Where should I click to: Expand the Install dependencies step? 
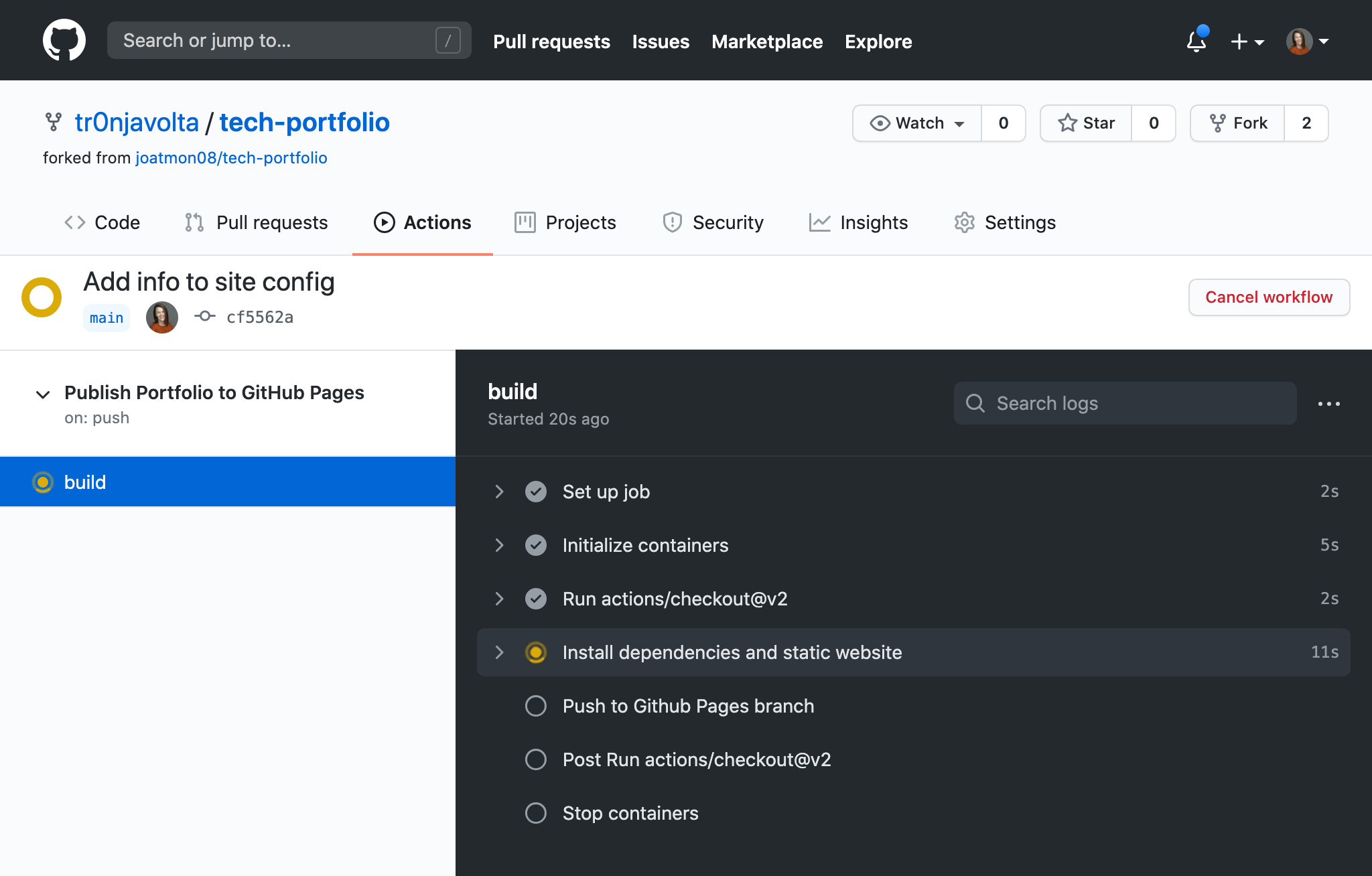(499, 652)
